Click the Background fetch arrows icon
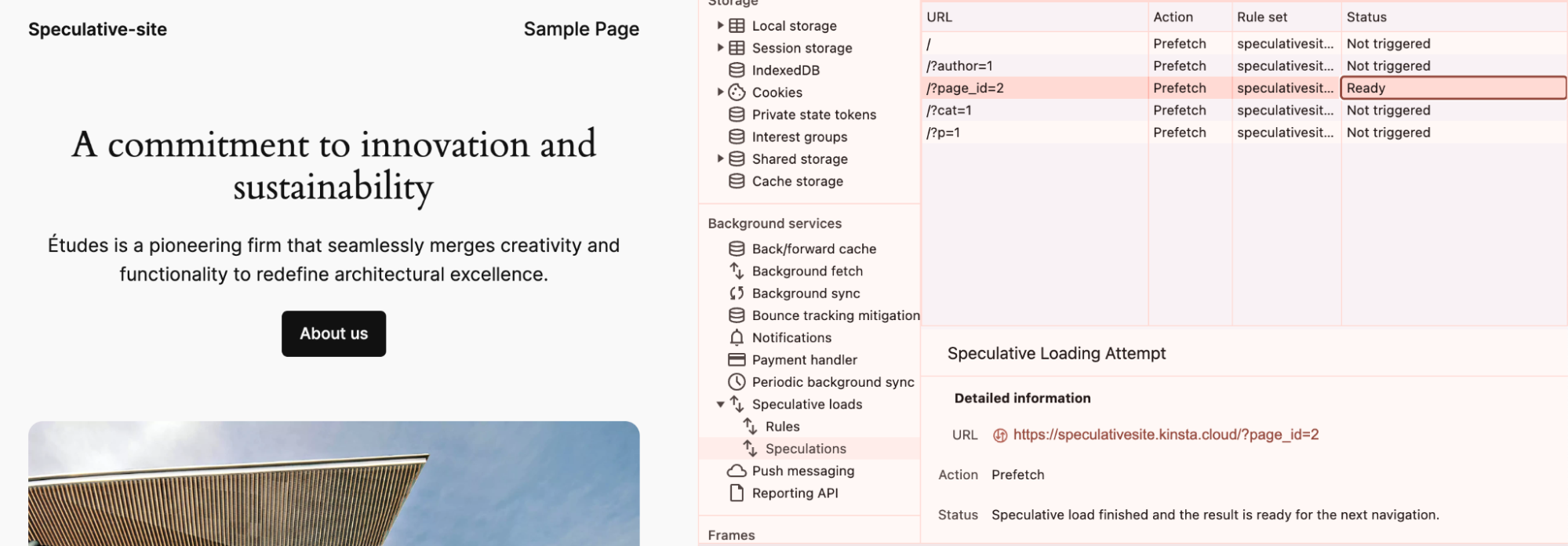The image size is (1568, 546). coord(737,271)
